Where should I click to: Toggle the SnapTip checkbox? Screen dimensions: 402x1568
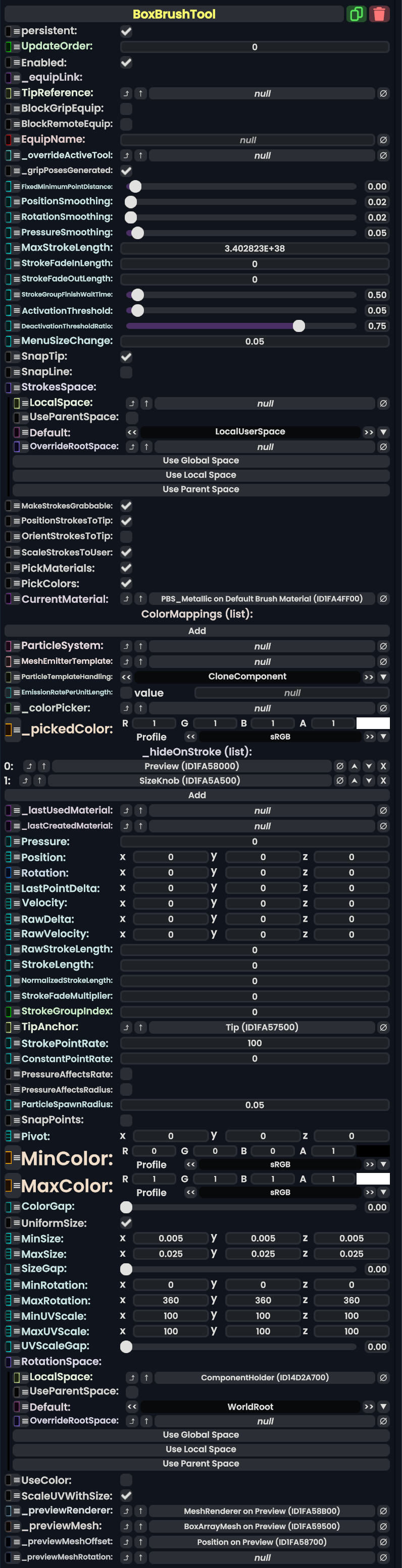pyautogui.click(x=126, y=357)
